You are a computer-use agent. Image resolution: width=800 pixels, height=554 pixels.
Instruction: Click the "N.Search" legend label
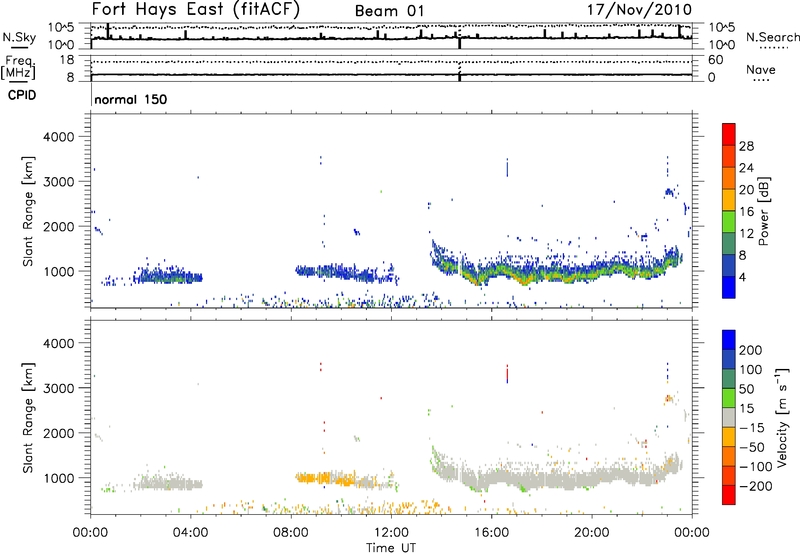point(772,37)
